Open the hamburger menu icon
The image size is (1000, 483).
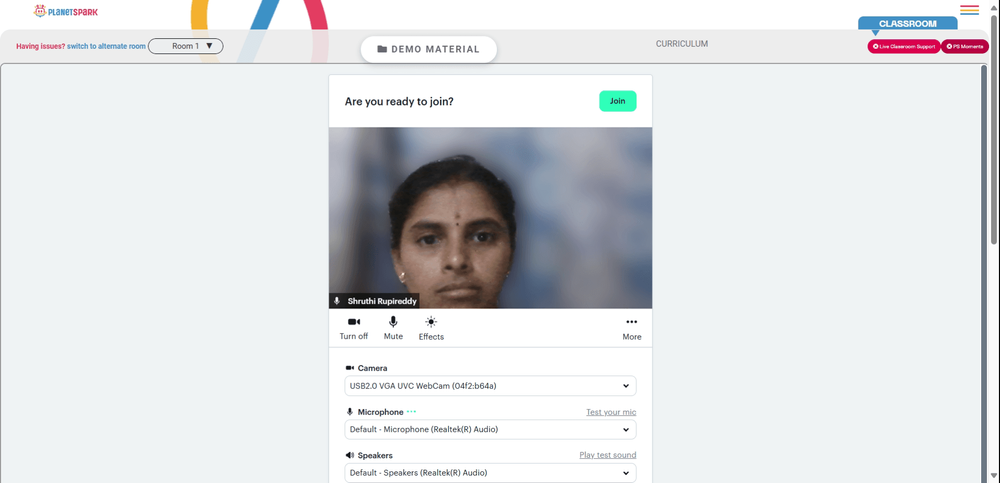[x=969, y=10]
